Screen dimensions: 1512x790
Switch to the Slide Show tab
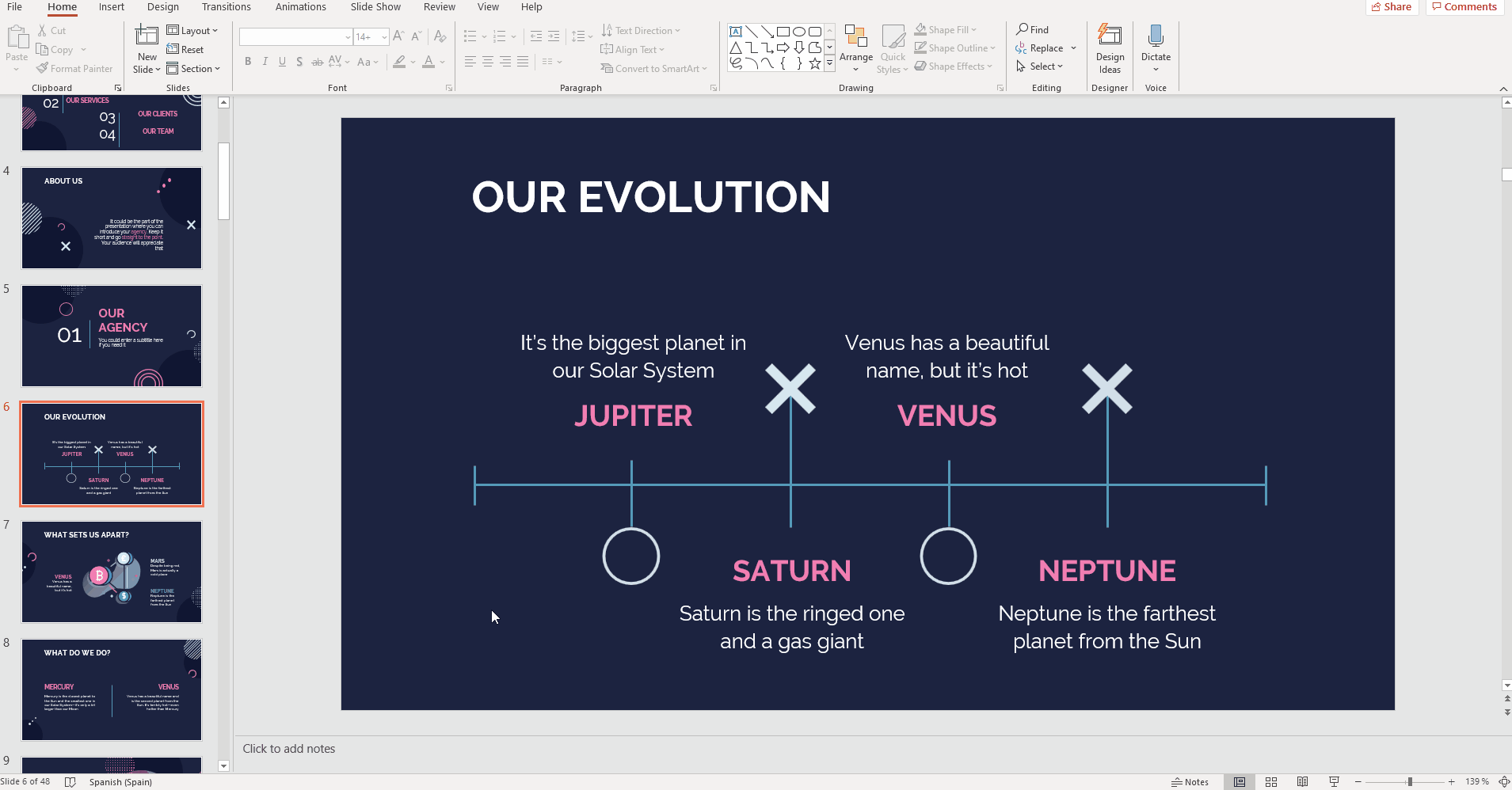375,7
